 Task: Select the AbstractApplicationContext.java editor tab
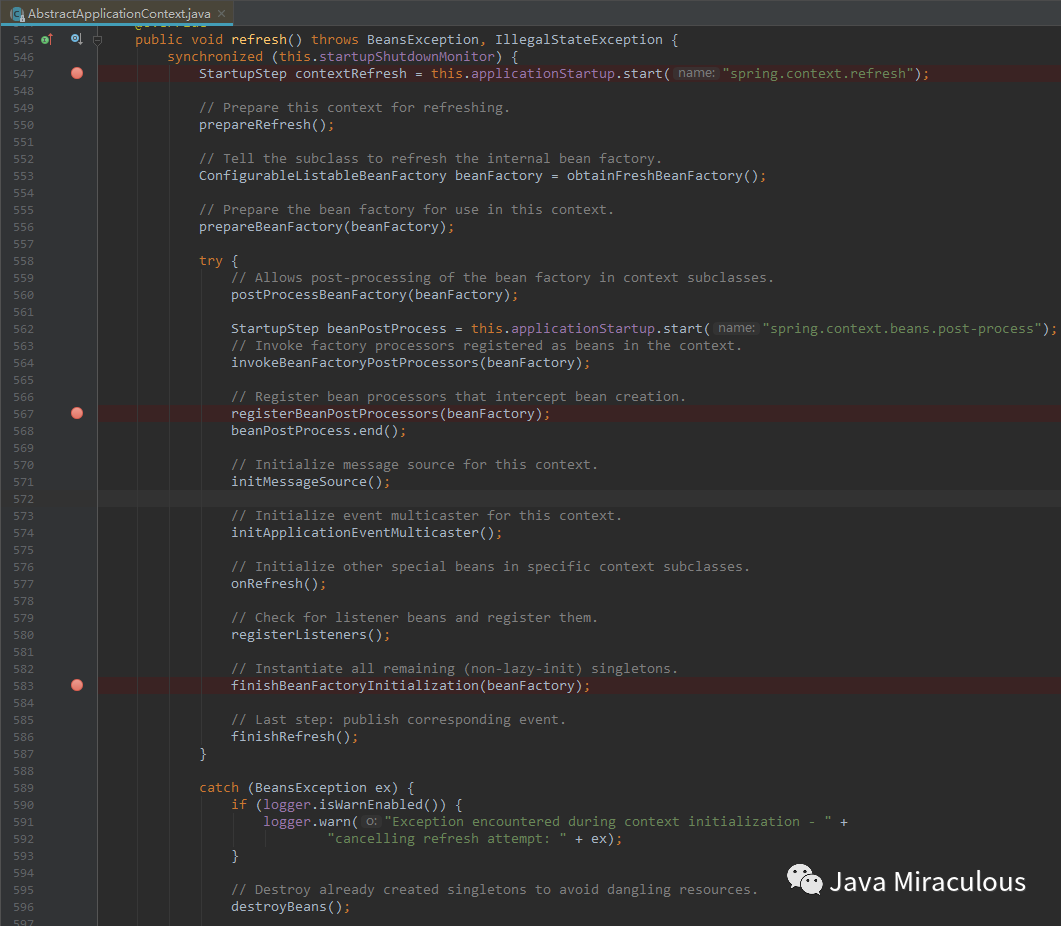click(x=117, y=13)
